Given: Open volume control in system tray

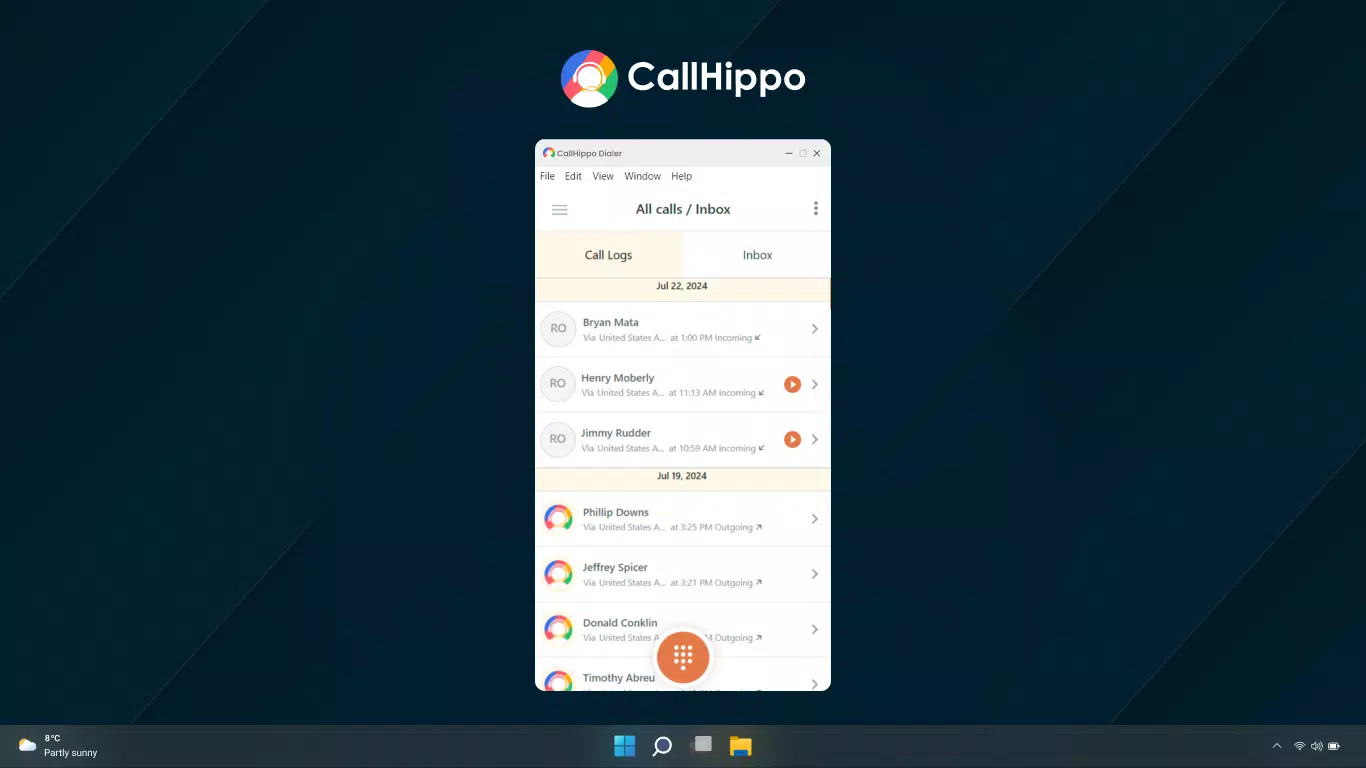Looking at the screenshot, I should [x=1317, y=746].
